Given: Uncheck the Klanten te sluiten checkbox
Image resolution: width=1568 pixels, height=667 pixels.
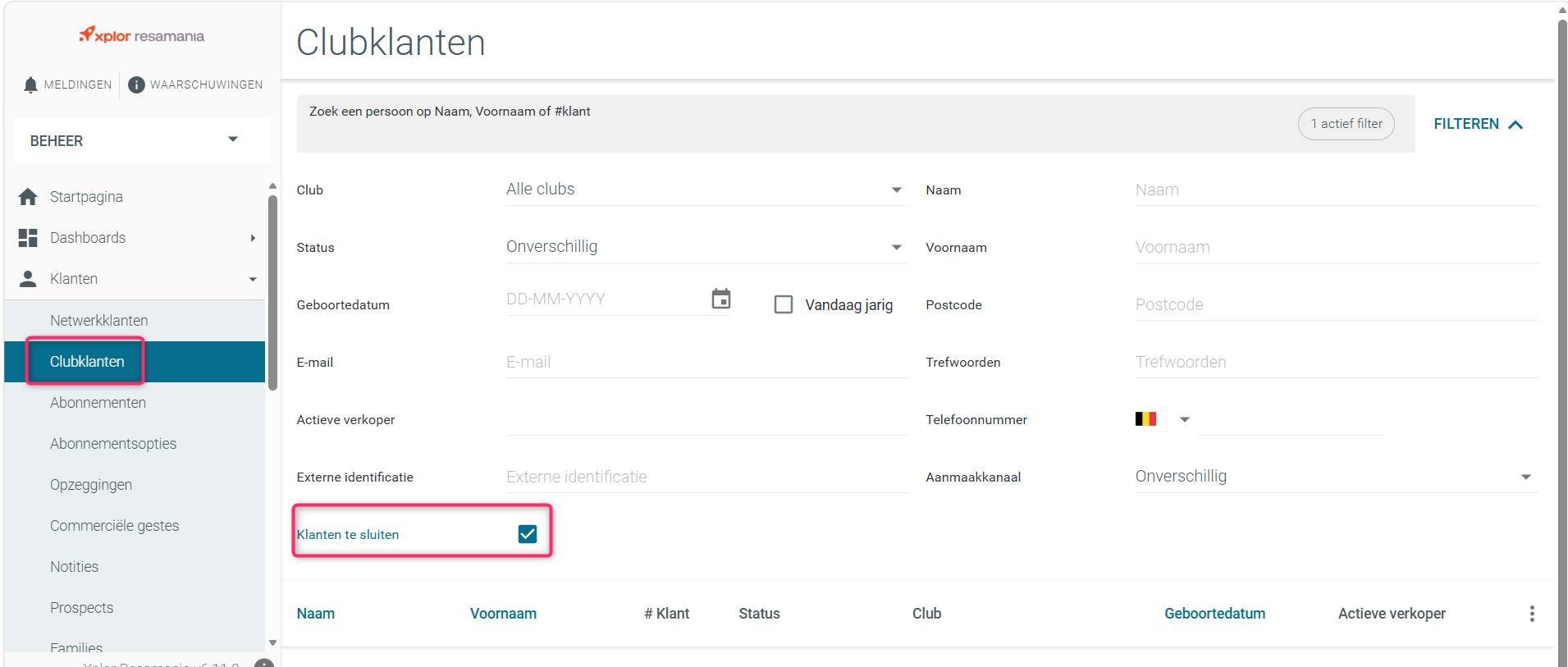Looking at the screenshot, I should point(528,534).
